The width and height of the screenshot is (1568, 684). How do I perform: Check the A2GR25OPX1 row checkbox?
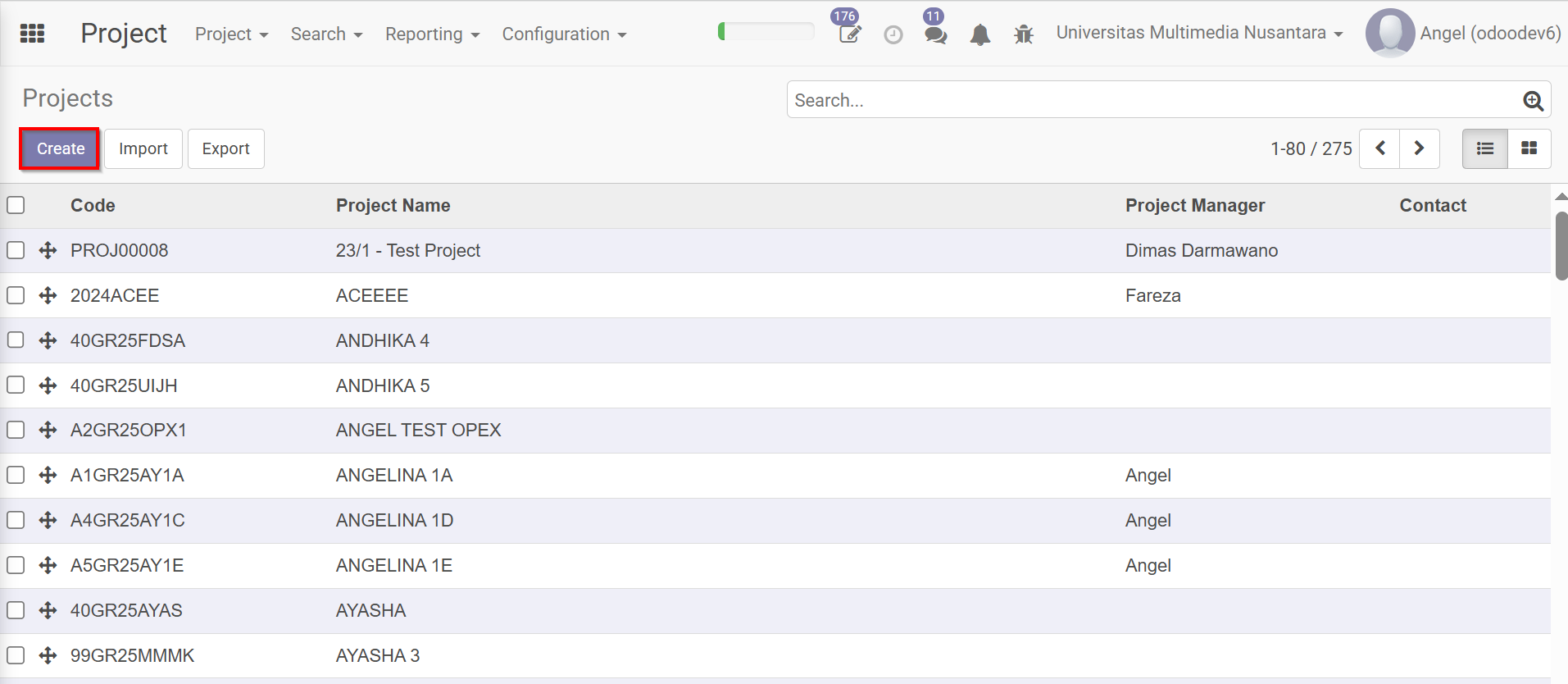click(16, 430)
